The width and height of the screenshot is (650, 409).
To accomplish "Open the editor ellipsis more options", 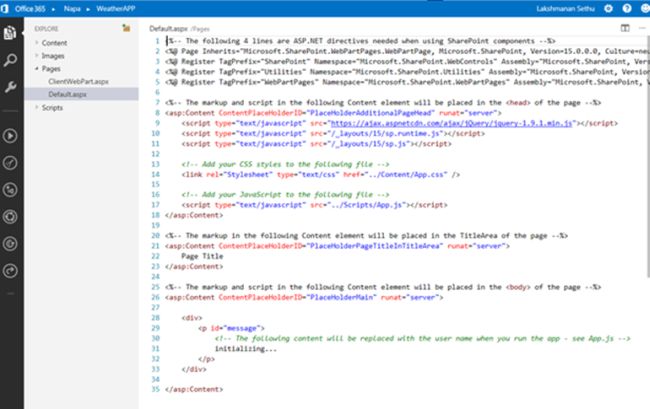I will tap(642, 28).
